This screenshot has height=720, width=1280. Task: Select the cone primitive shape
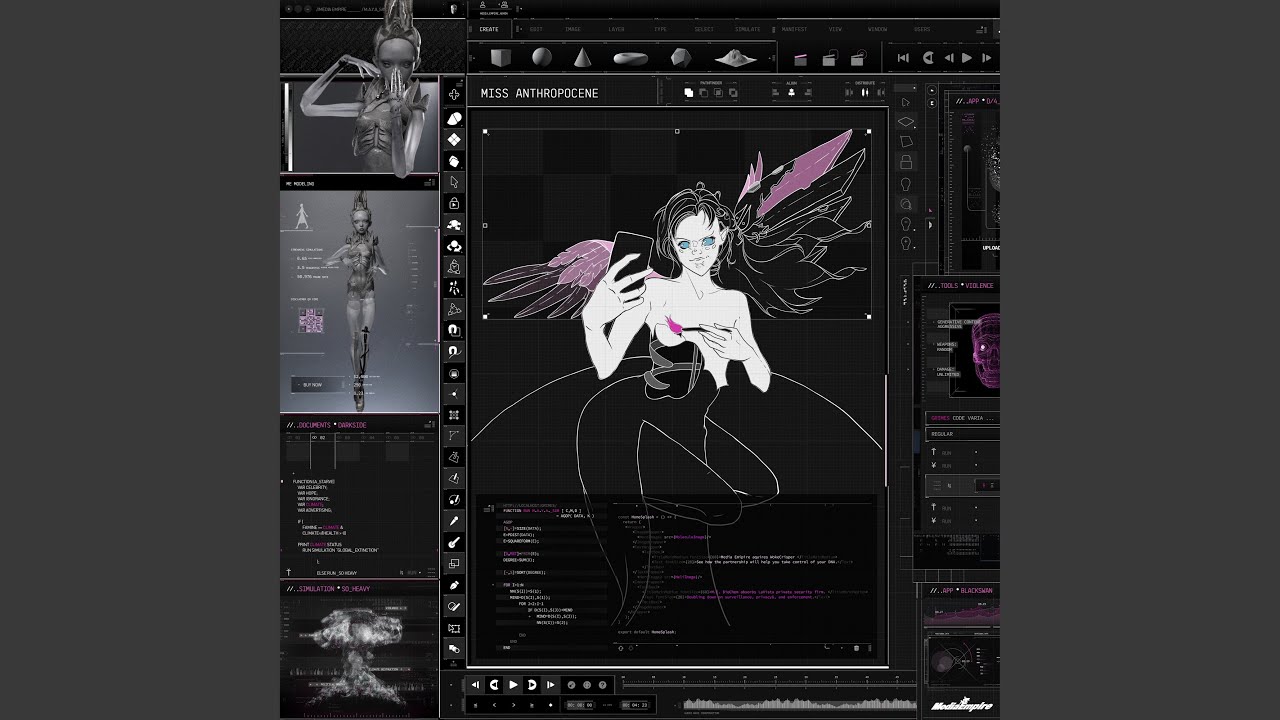pos(582,57)
